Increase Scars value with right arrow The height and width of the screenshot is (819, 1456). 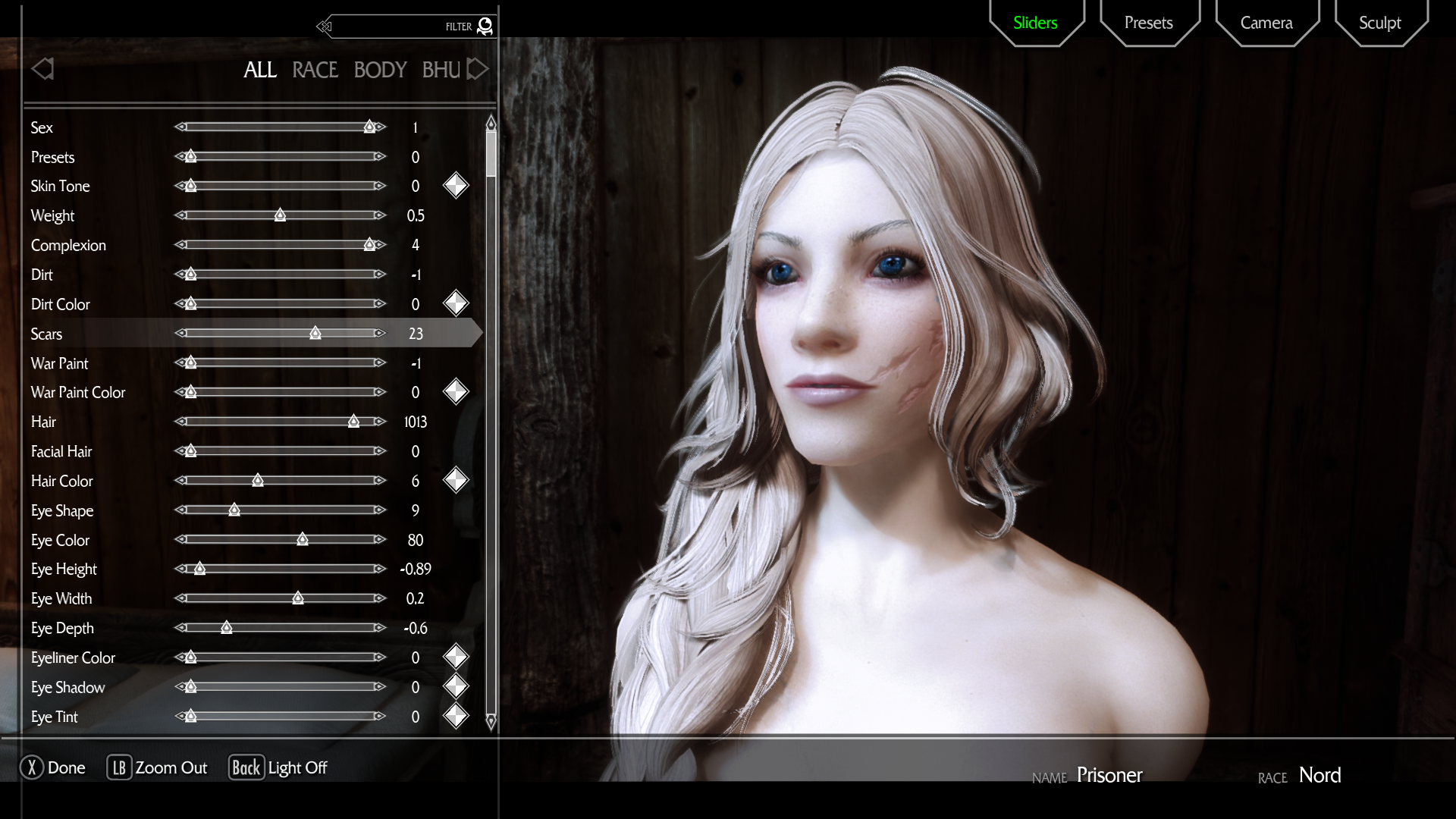[380, 333]
